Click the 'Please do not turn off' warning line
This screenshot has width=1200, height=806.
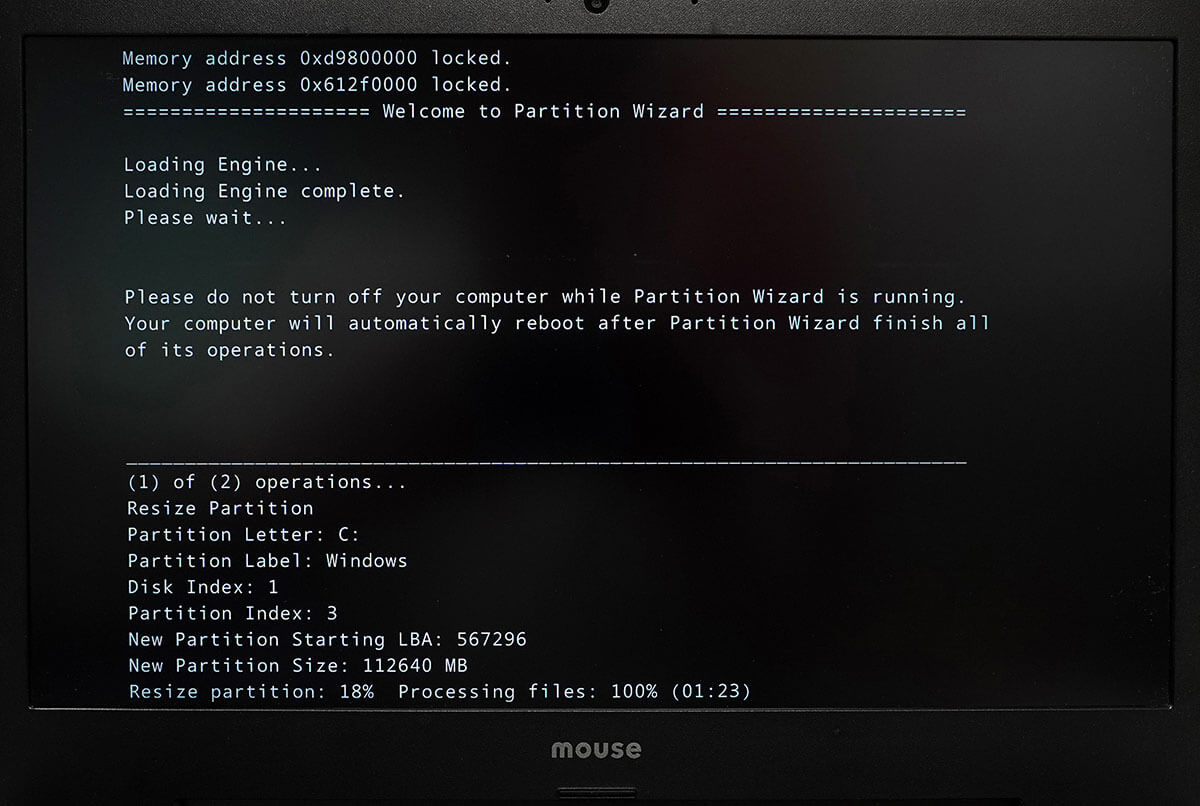(546, 297)
